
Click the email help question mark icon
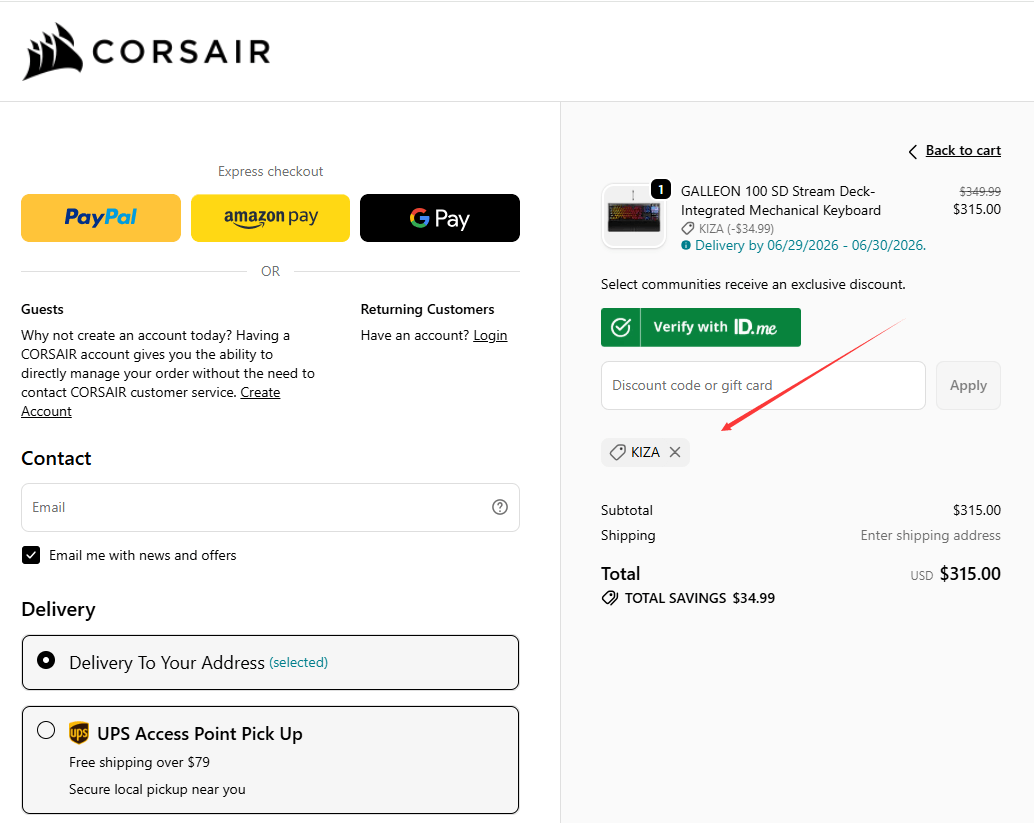(500, 506)
